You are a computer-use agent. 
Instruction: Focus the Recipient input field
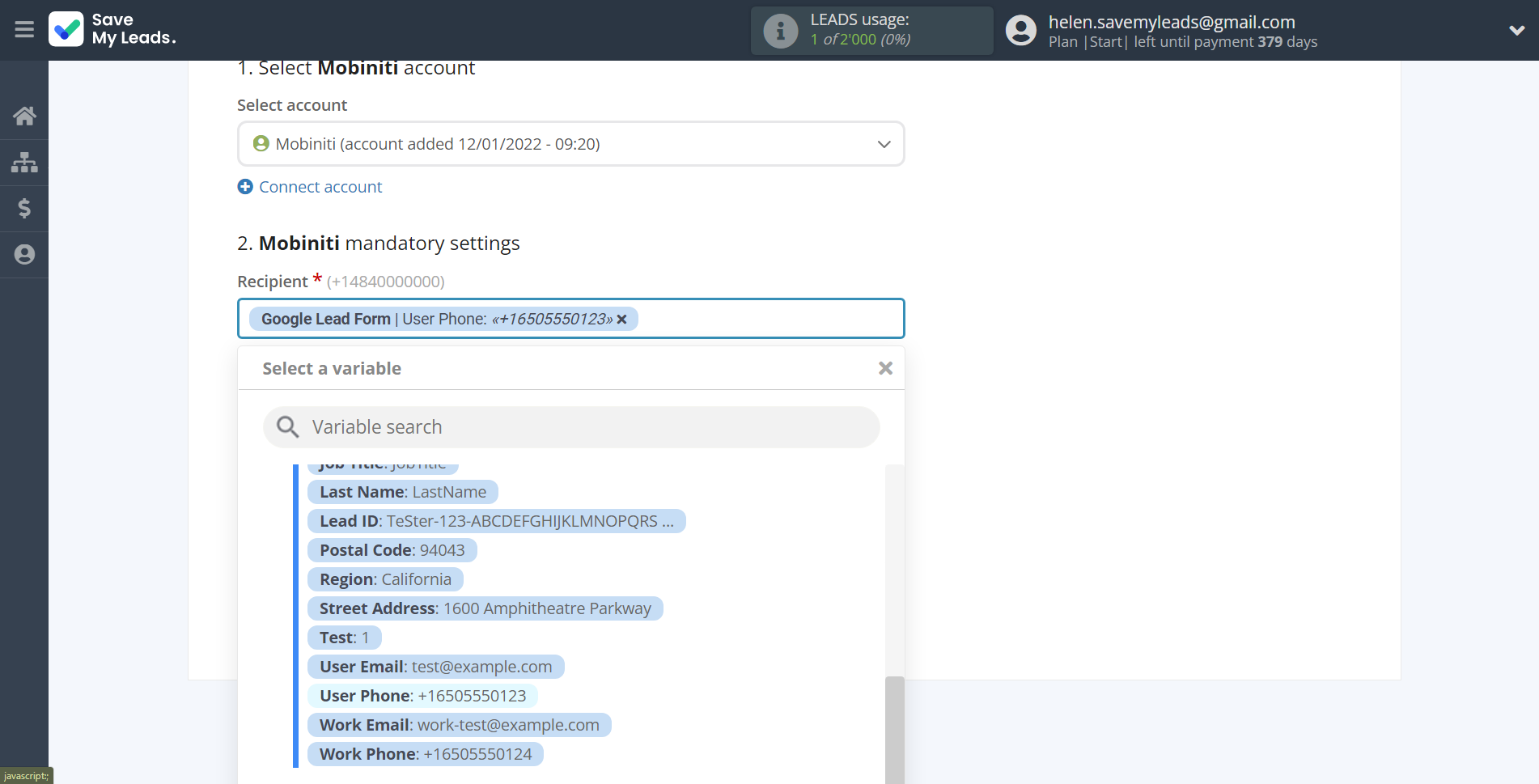[x=570, y=319]
